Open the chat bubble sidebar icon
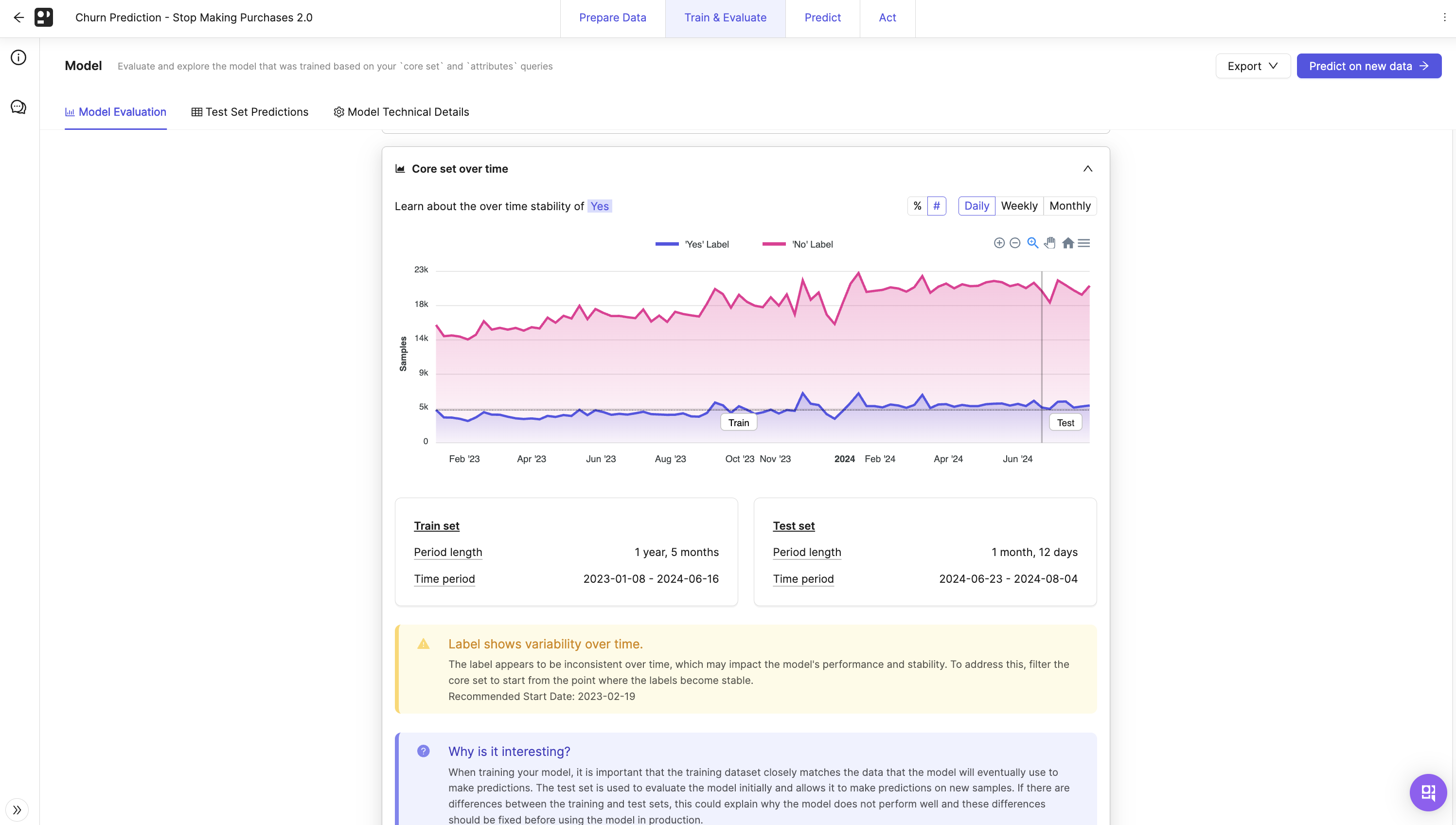The height and width of the screenshot is (825, 1456). click(x=18, y=107)
